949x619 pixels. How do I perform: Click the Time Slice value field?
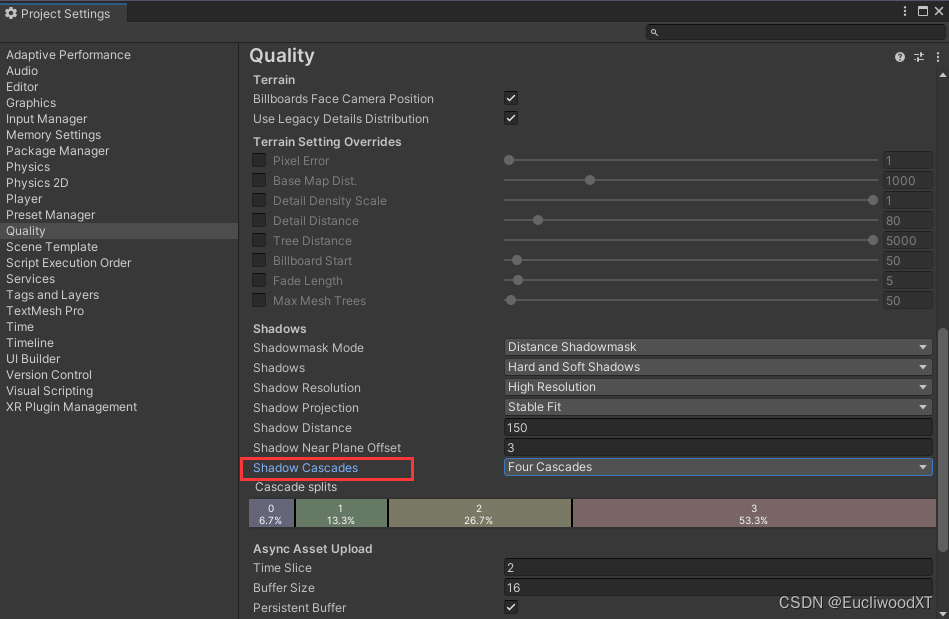tap(718, 568)
